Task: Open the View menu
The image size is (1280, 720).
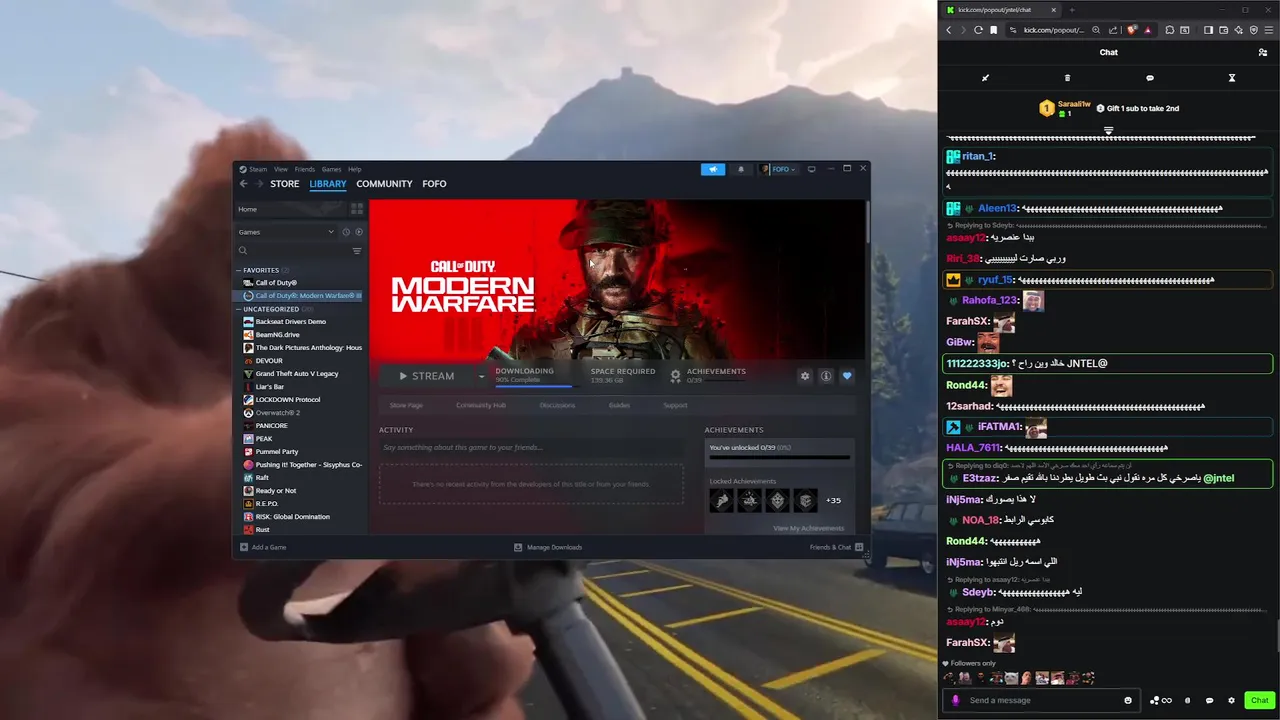Action: tap(281, 169)
